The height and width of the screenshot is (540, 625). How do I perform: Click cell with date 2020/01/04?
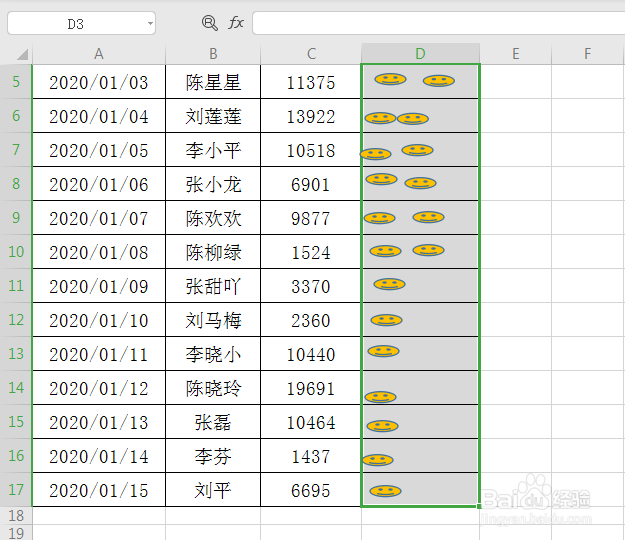pos(98,116)
